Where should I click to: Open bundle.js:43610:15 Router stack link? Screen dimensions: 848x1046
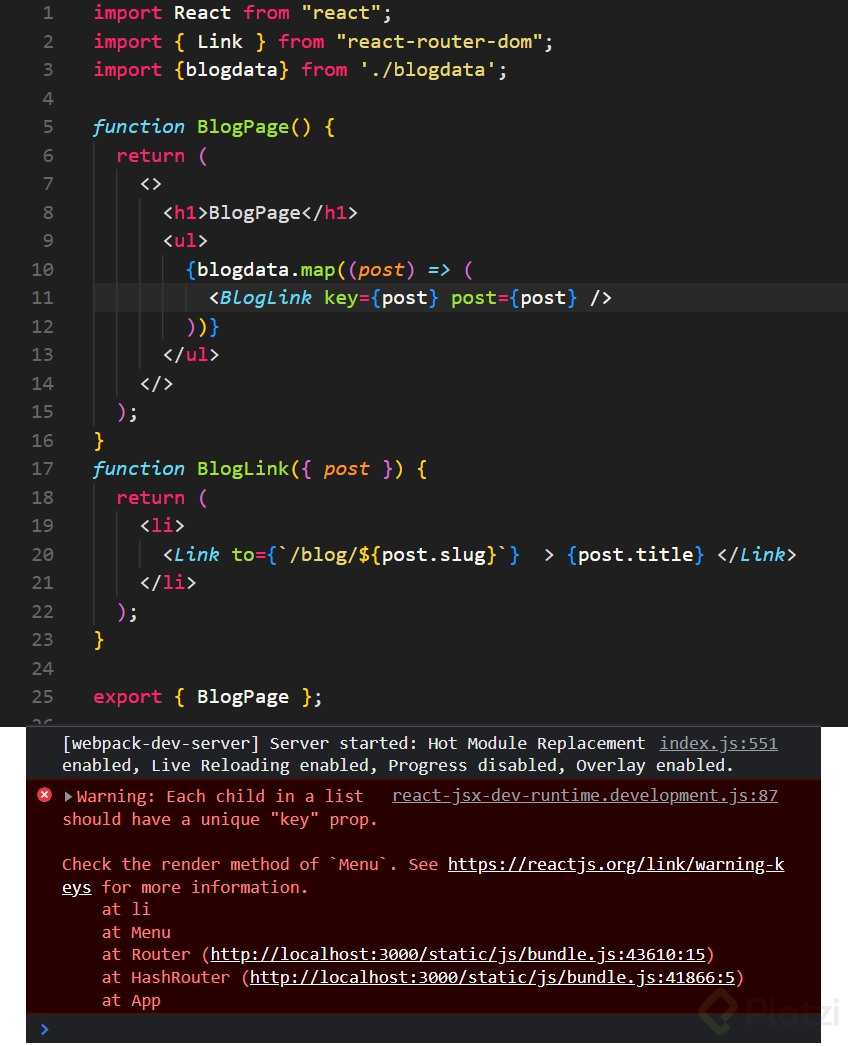click(x=458, y=954)
